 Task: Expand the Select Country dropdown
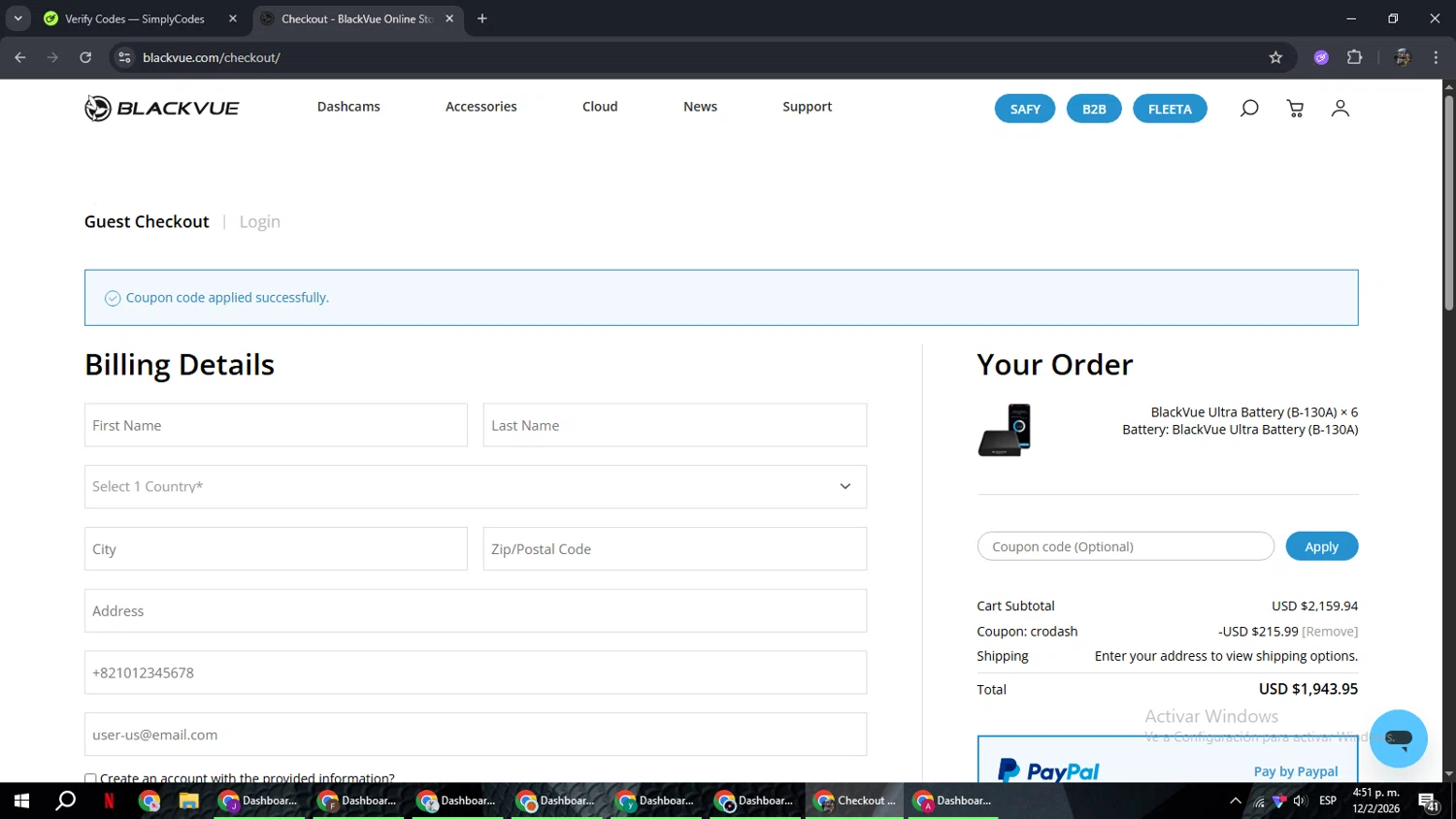pyautogui.click(x=476, y=486)
